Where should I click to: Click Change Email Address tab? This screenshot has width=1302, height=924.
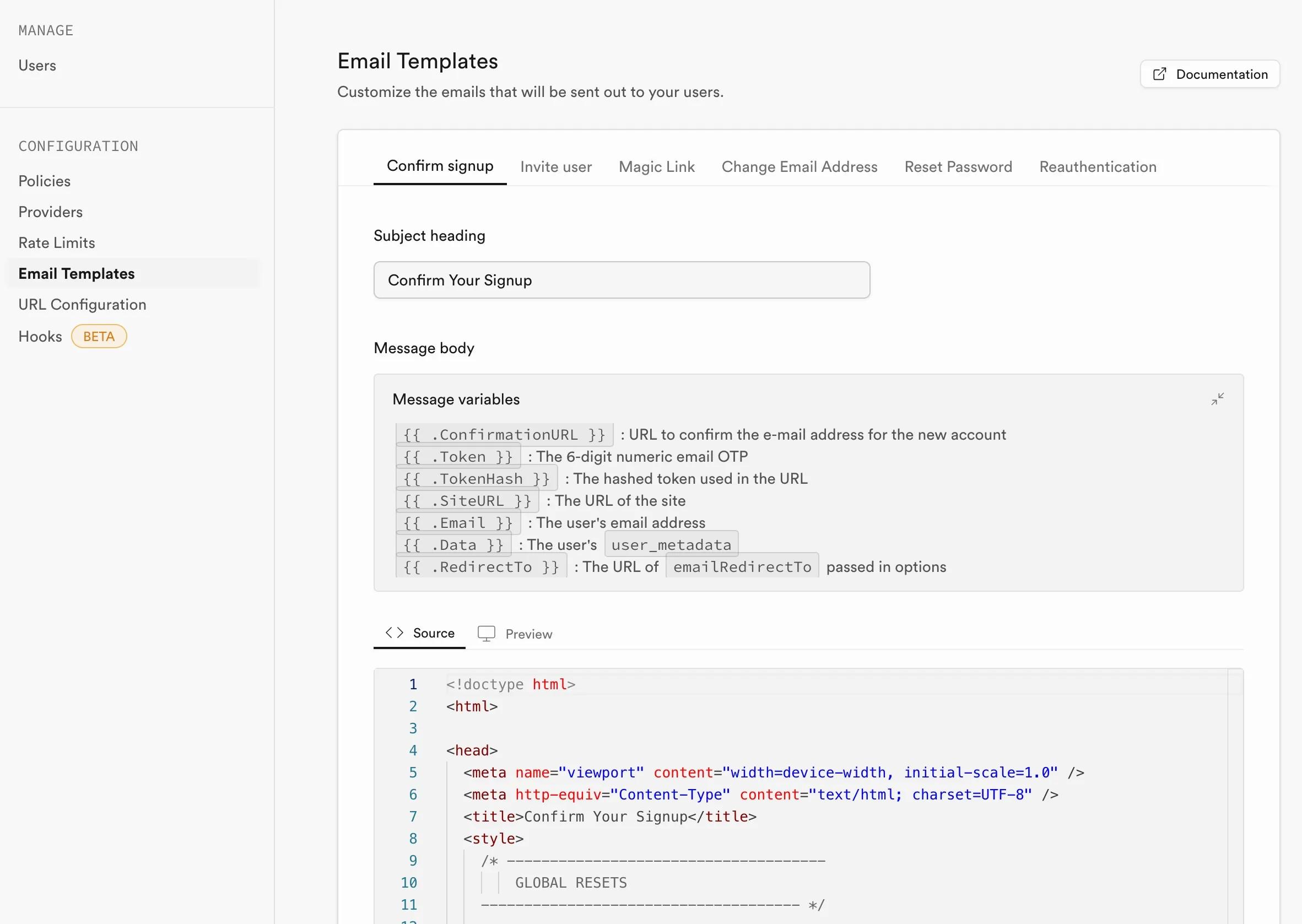800,167
